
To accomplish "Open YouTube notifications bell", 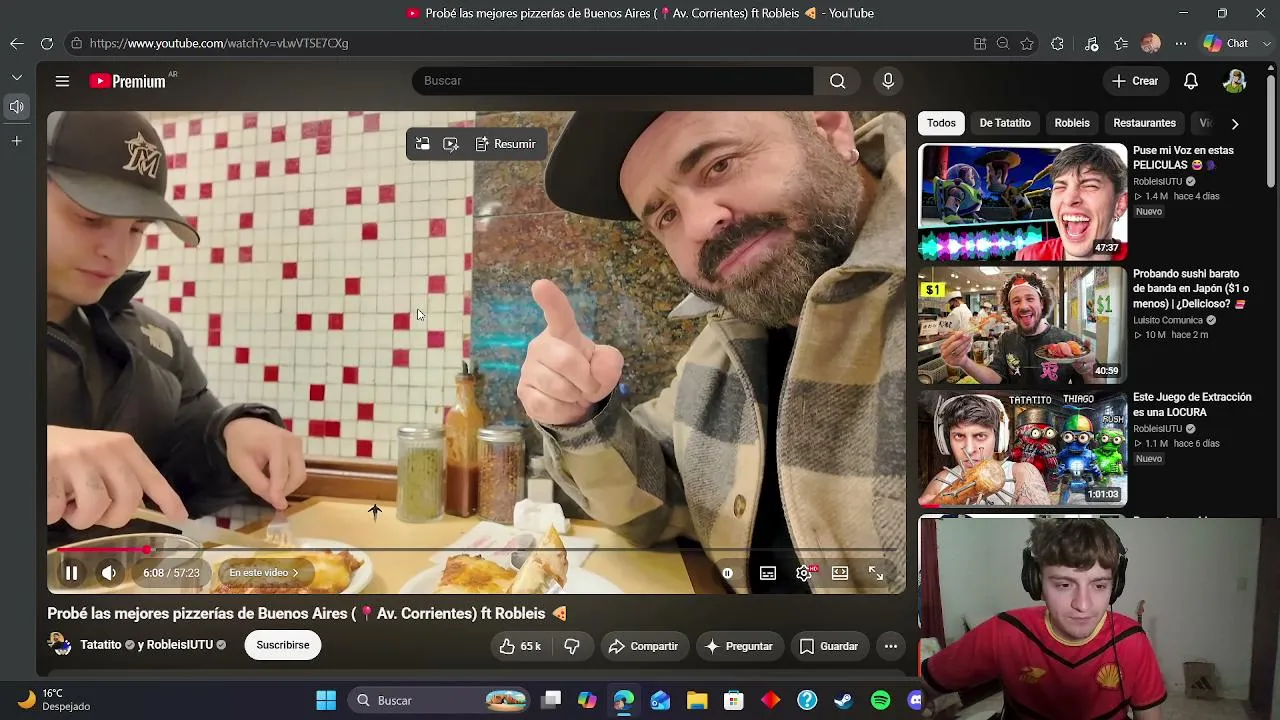I will pos(1191,81).
